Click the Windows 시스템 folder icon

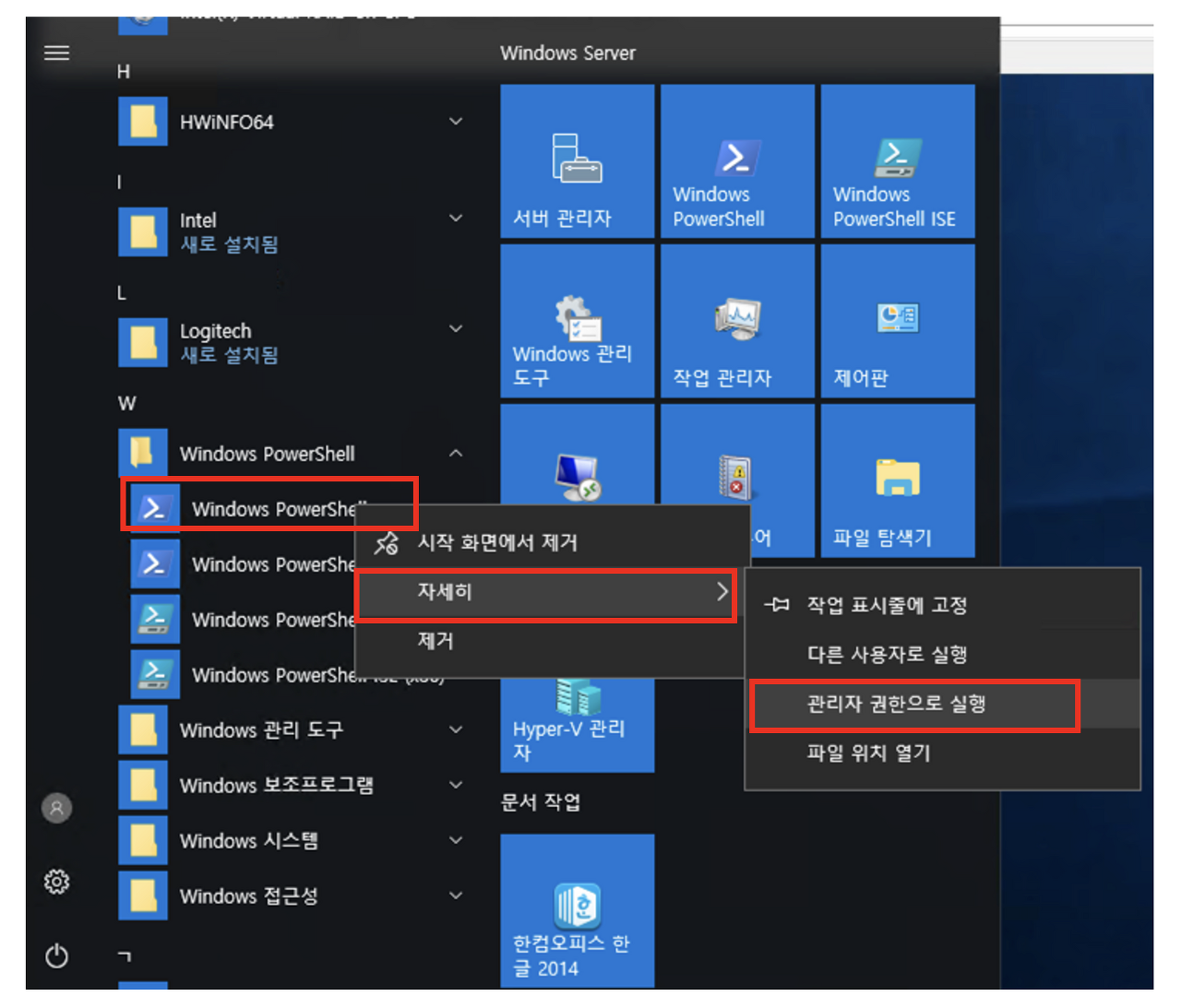[143, 840]
